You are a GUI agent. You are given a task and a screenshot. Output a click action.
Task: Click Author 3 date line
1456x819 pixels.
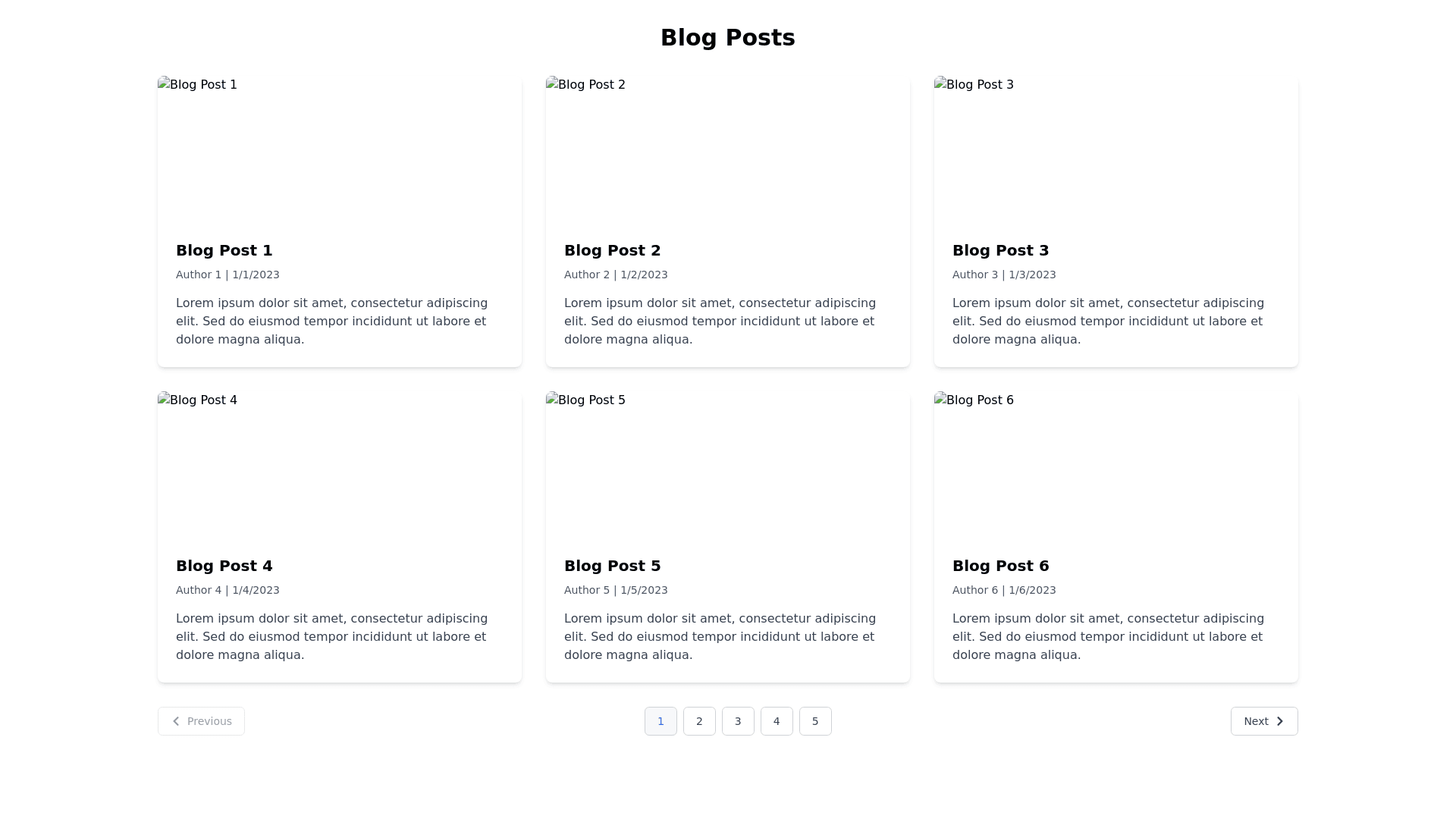1004,275
